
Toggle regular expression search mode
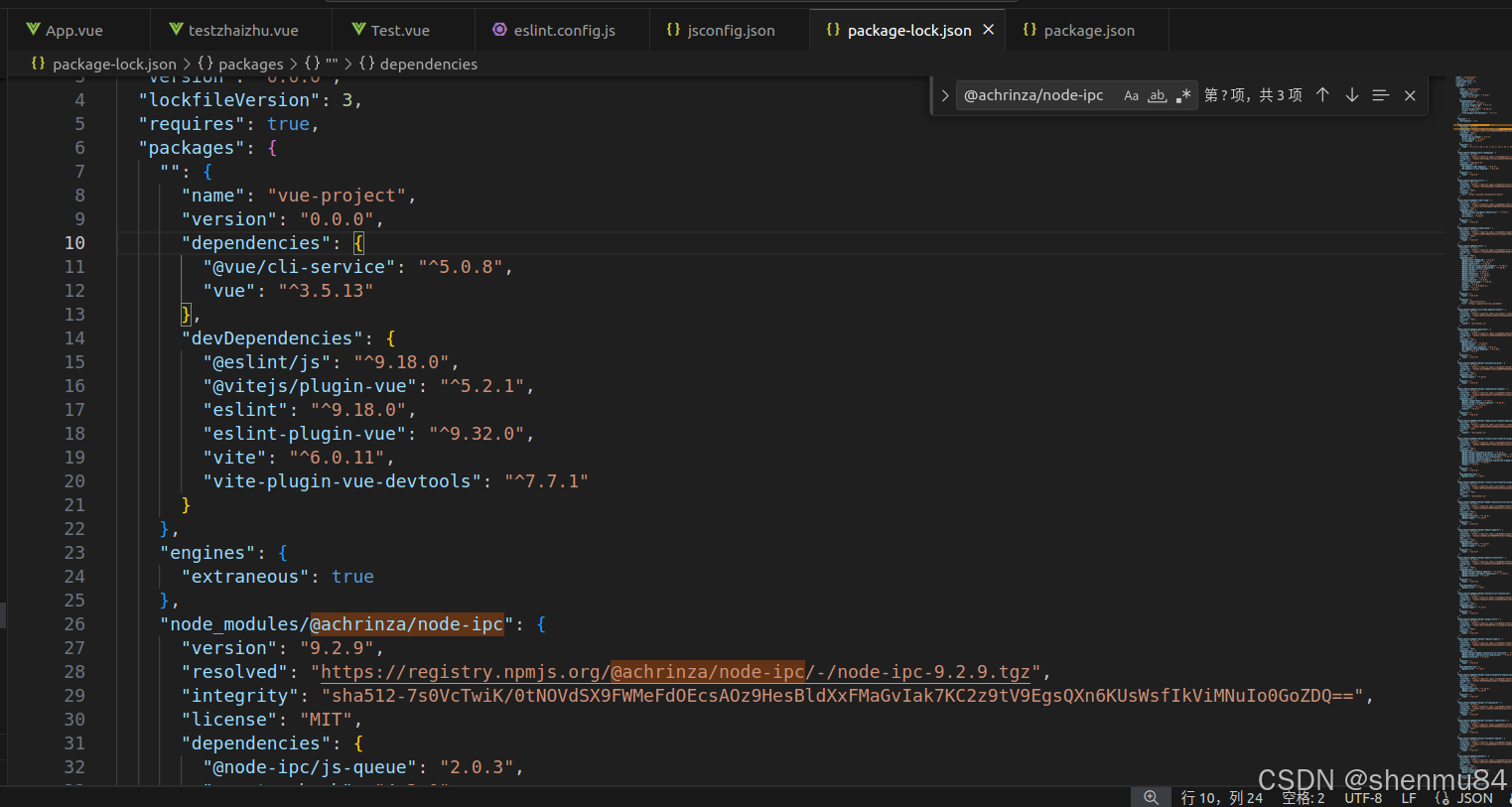tap(1183, 95)
